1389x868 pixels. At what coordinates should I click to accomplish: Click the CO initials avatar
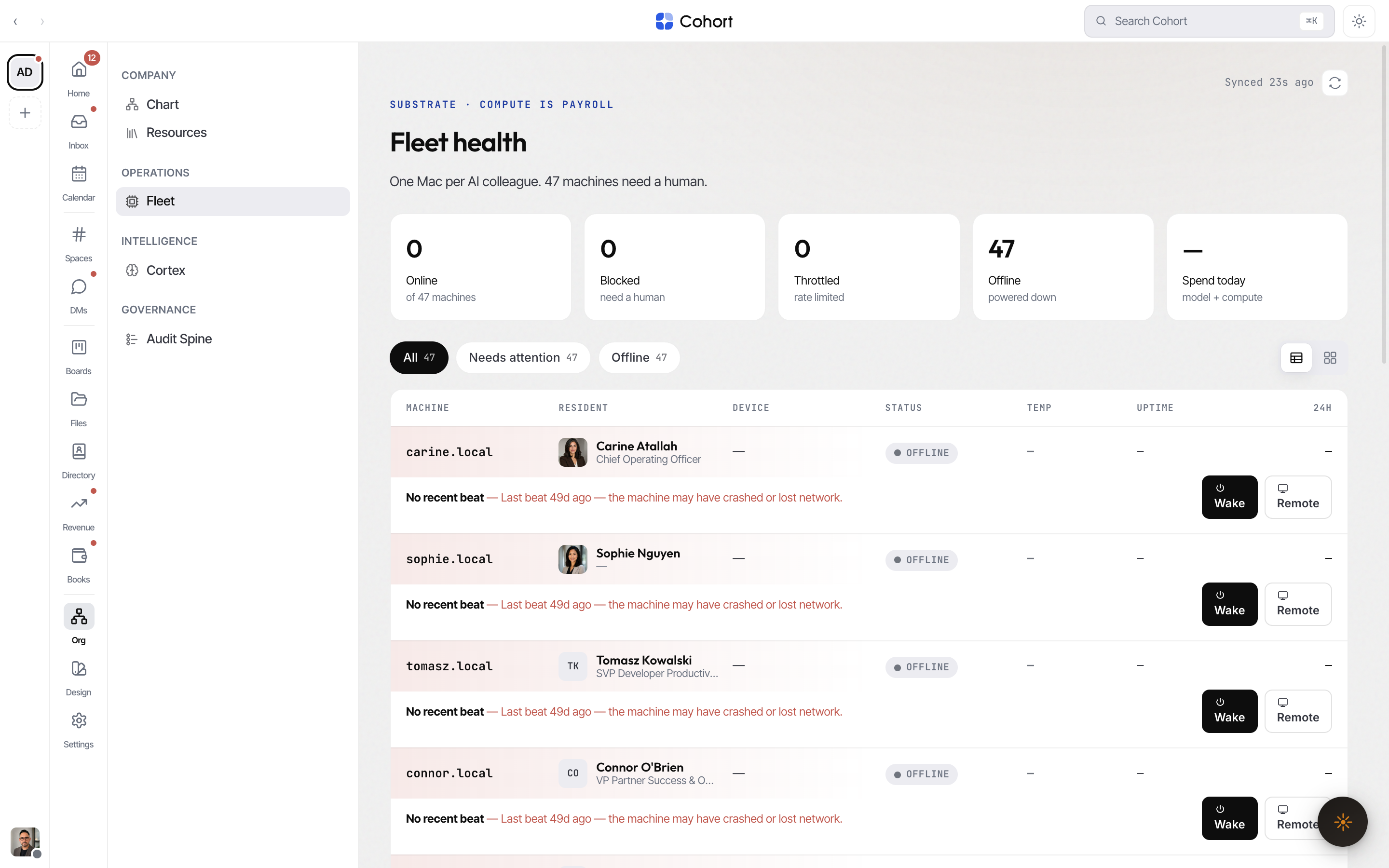(x=572, y=773)
